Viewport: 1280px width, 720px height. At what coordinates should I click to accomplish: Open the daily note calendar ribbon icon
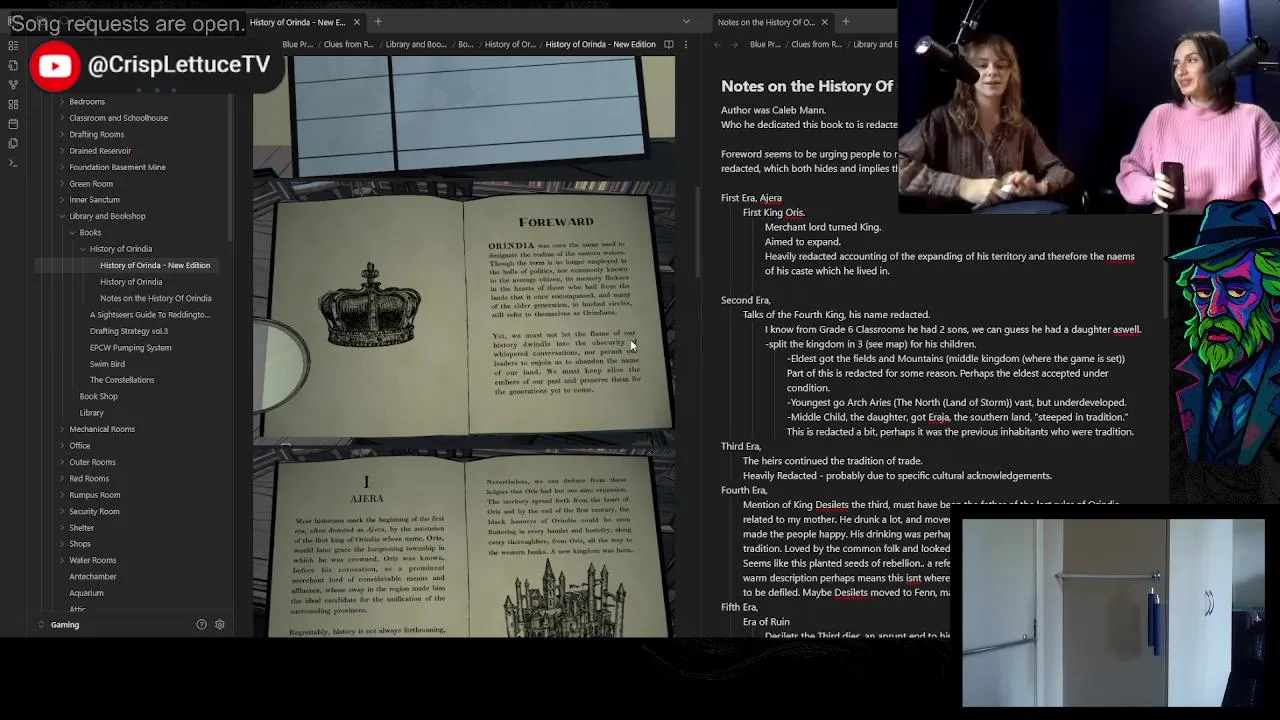[13, 124]
